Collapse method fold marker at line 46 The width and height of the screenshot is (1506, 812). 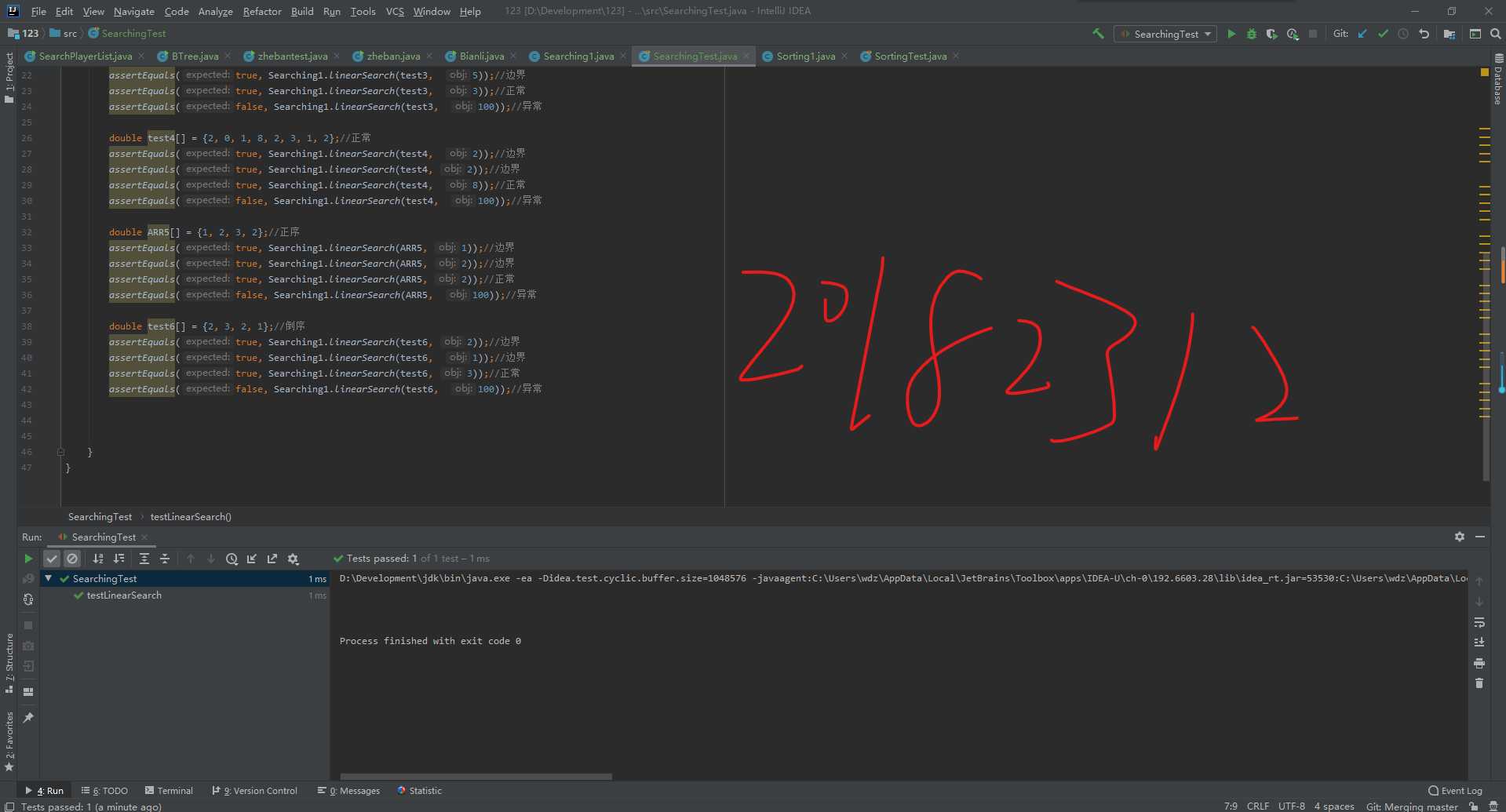coord(60,452)
